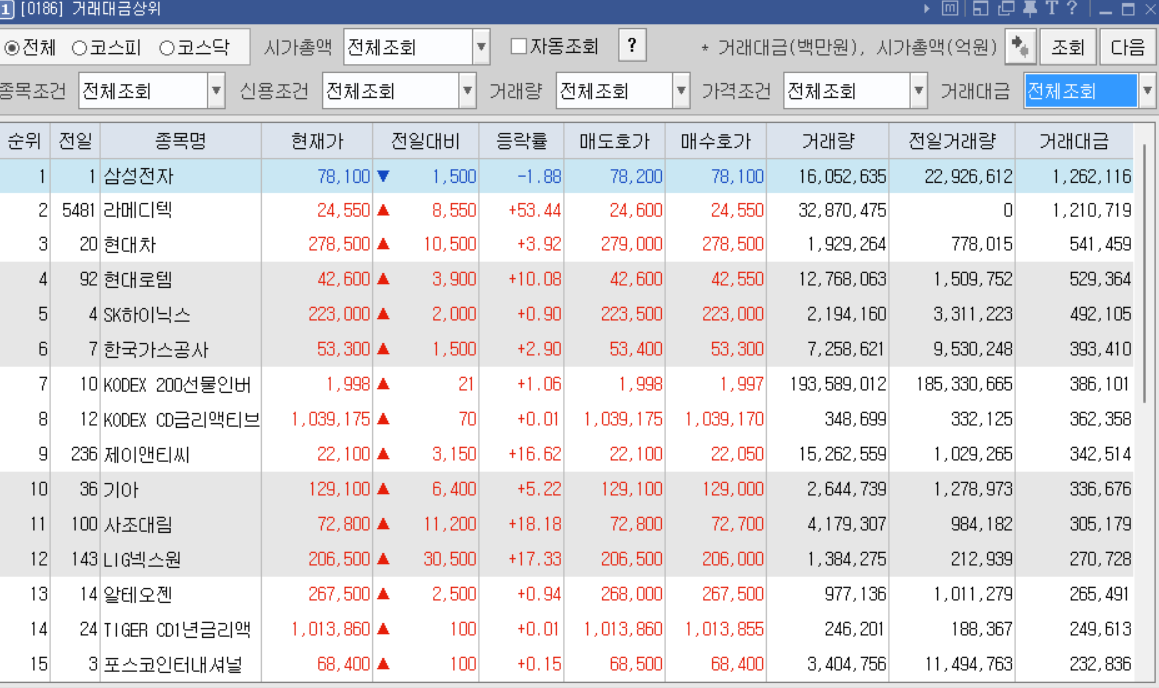Open the highlighted 거래대금 filter dropdown
The image size is (1159, 688).
(1147, 92)
